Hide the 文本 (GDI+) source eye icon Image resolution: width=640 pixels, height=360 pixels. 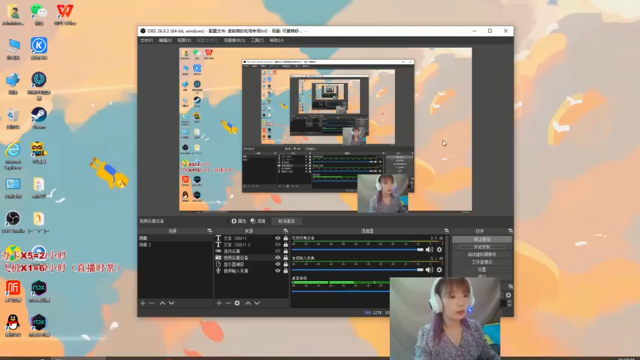coord(278,238)
